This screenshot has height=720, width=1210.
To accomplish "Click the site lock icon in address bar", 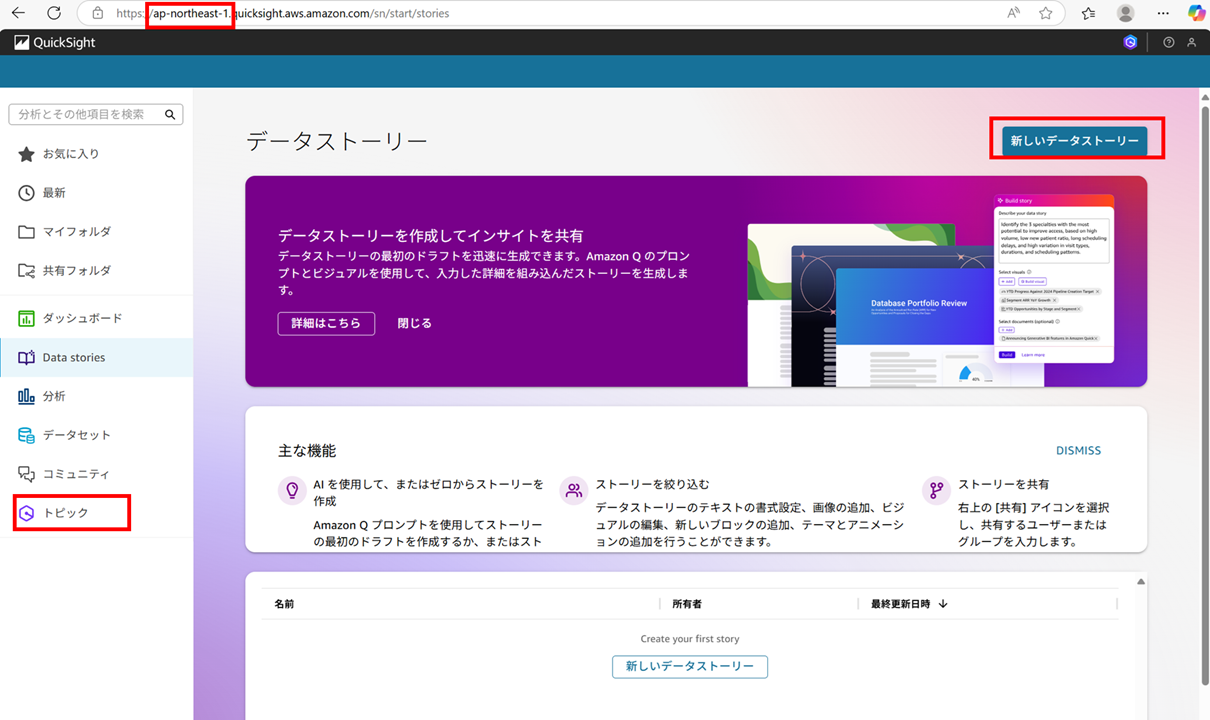I will click(x=97, y=14).
